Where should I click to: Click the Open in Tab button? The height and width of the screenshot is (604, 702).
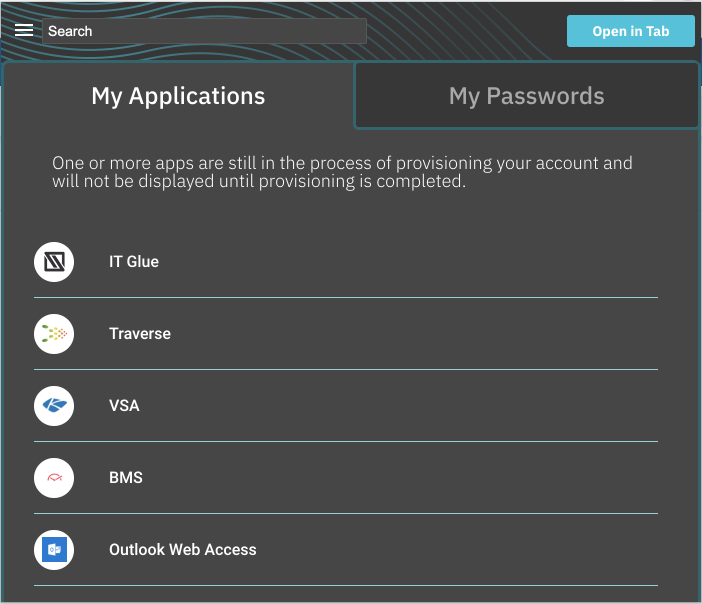tap(630, 31)
